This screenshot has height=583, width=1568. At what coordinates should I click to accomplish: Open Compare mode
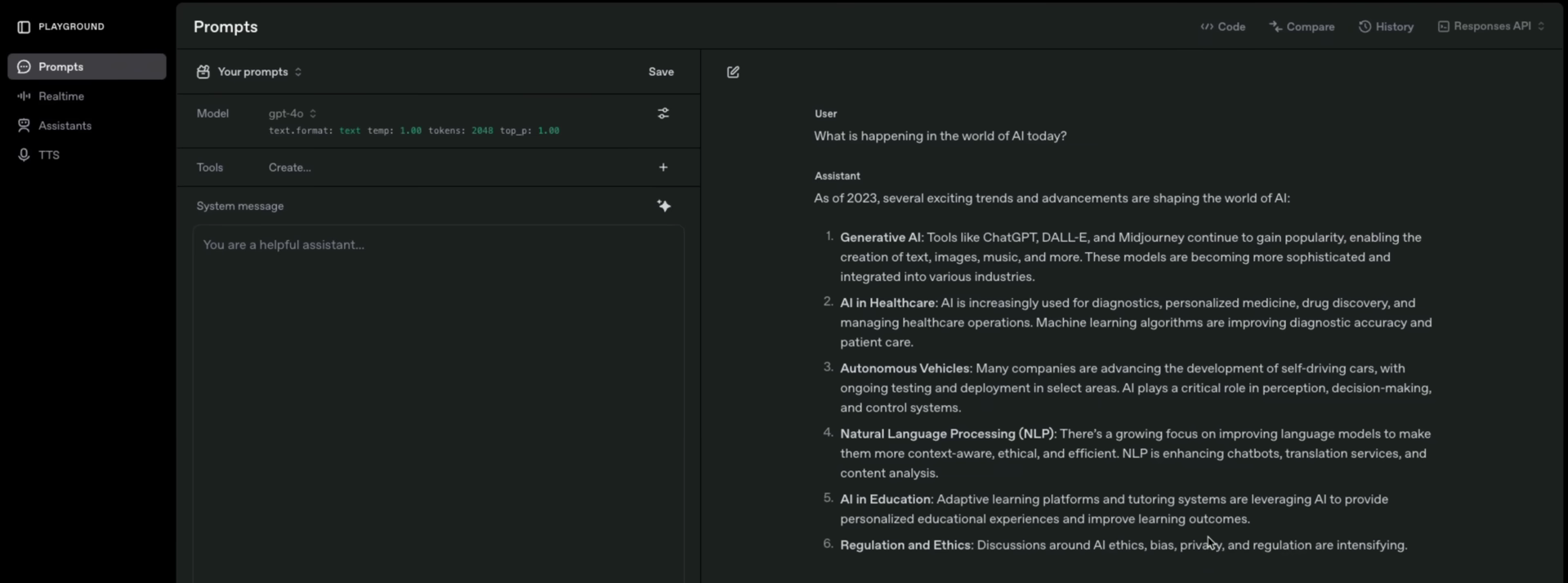(x=1302, y=27)
